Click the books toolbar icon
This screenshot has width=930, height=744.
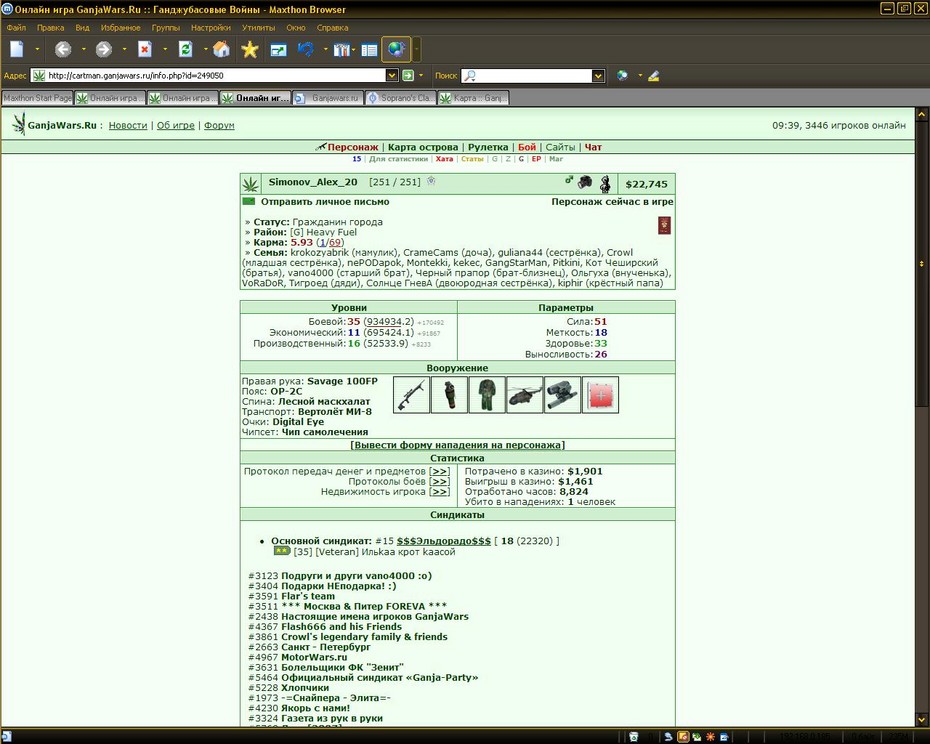341,50
